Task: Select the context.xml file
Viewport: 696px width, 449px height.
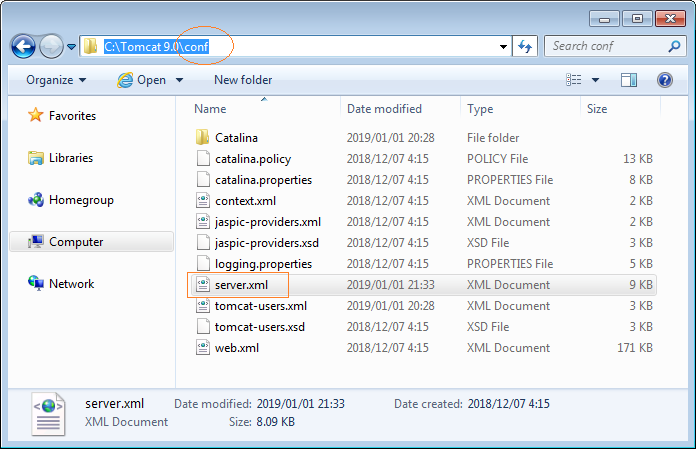Action: click(x=245, y=201)
